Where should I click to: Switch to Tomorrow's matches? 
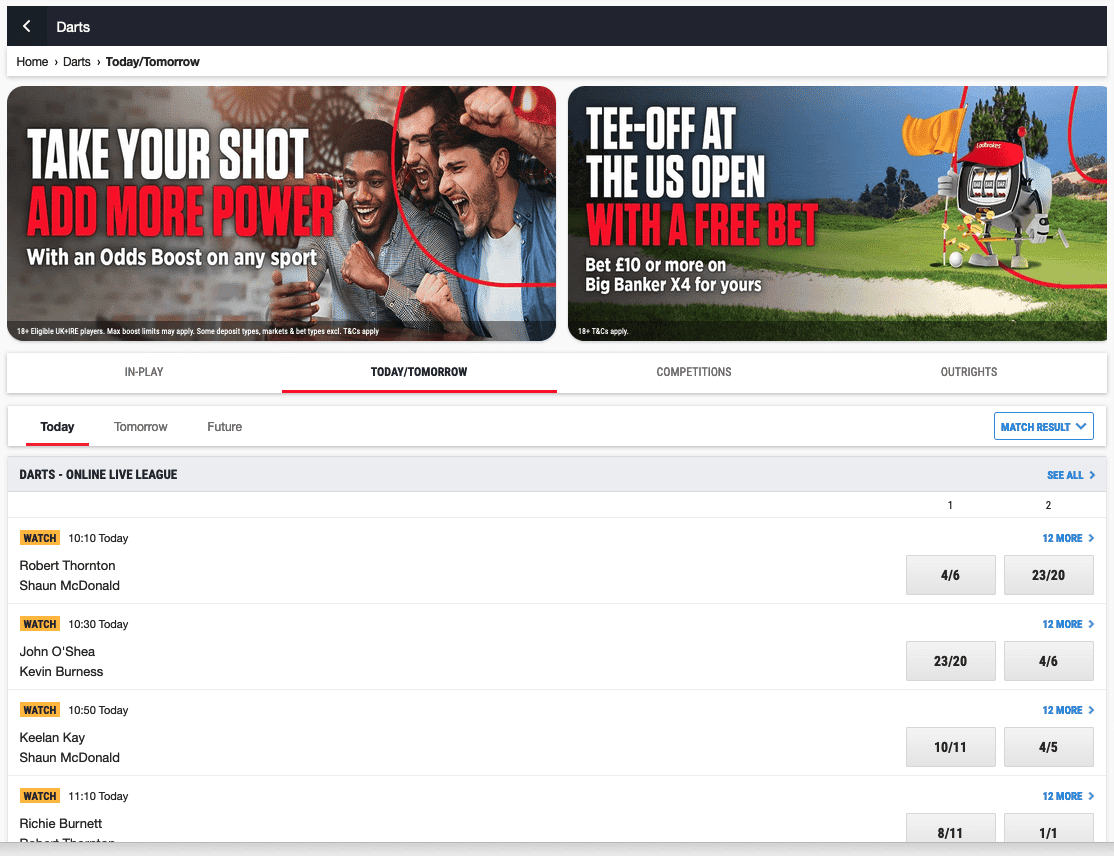[141, 427]
